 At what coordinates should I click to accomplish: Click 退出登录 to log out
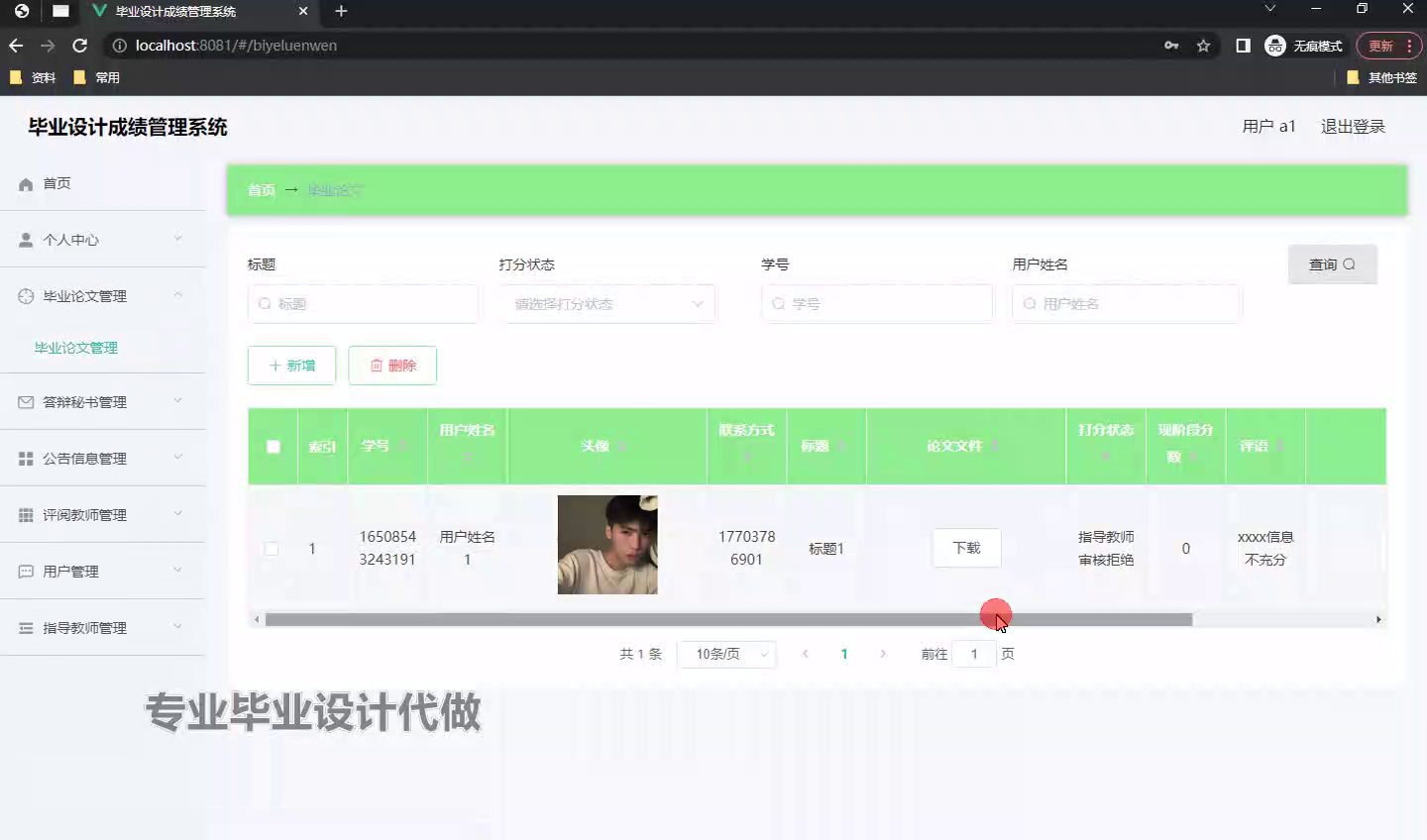[x=1353, y=127]
